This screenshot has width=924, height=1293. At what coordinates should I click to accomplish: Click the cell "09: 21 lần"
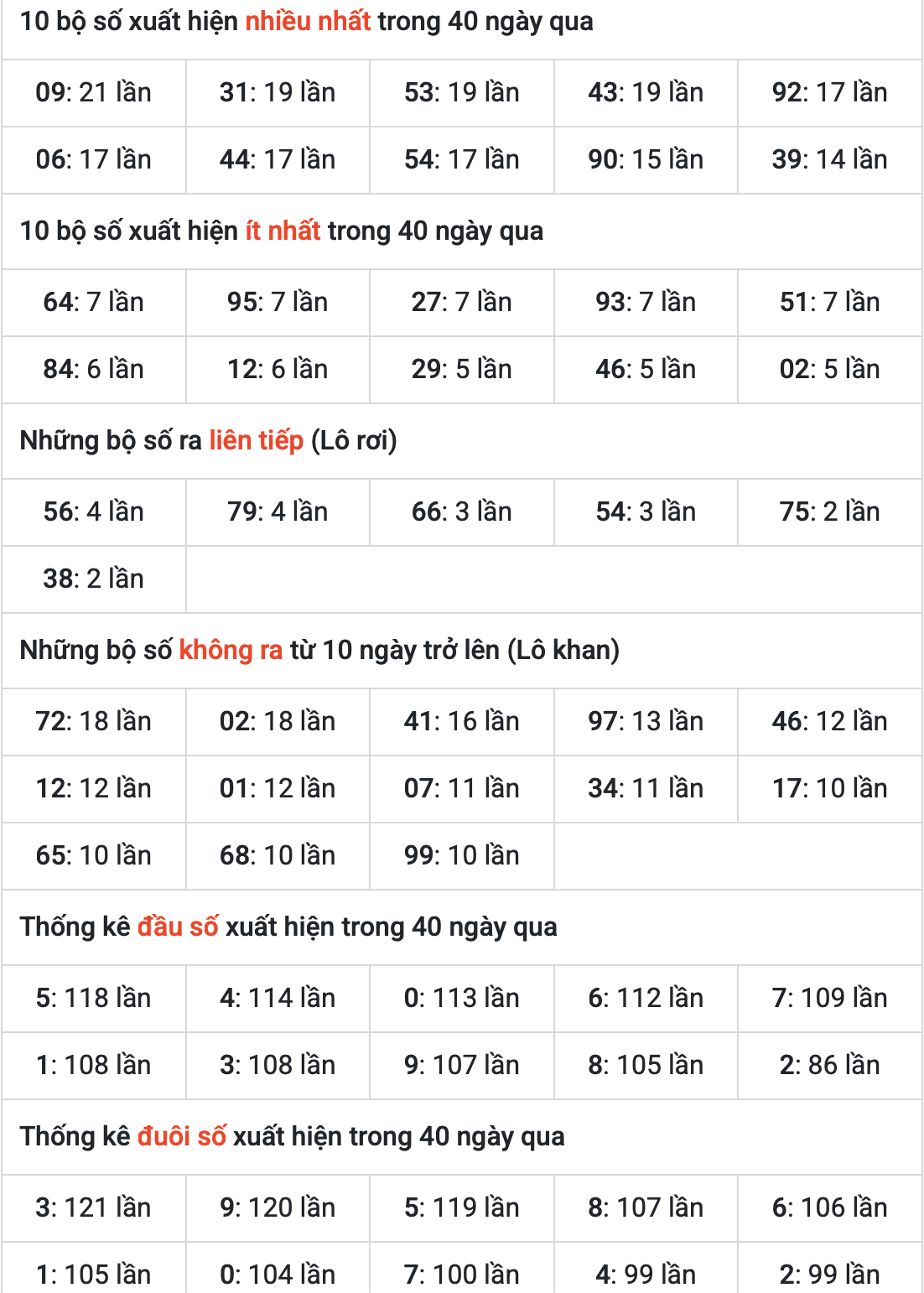[x=93, y=92]
